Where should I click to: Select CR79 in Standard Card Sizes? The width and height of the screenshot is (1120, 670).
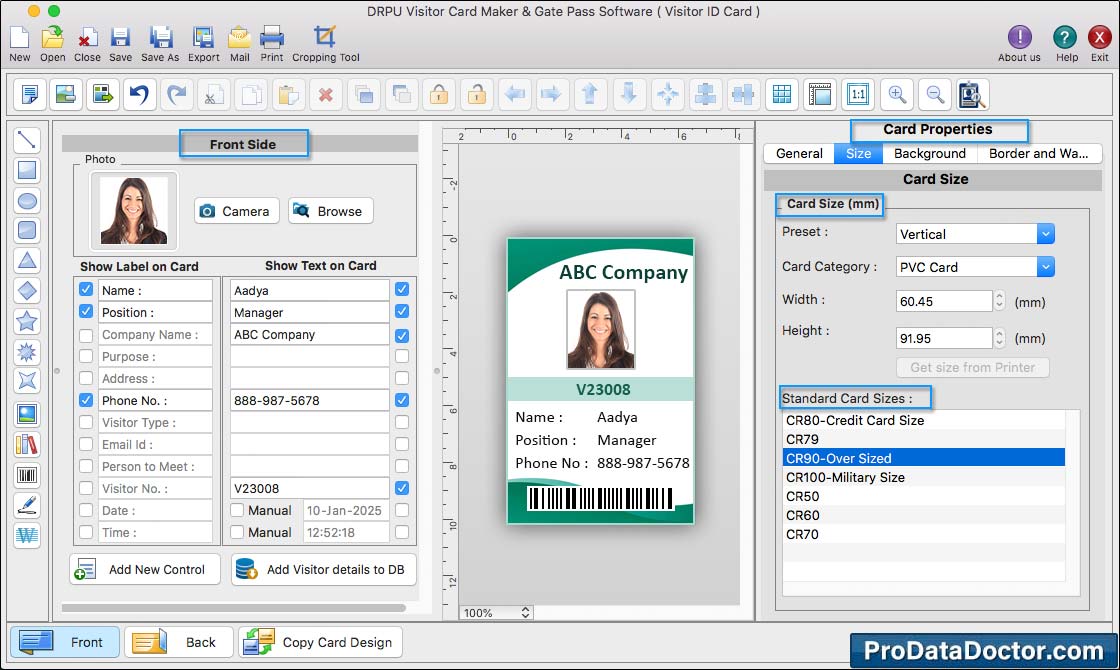924,439
